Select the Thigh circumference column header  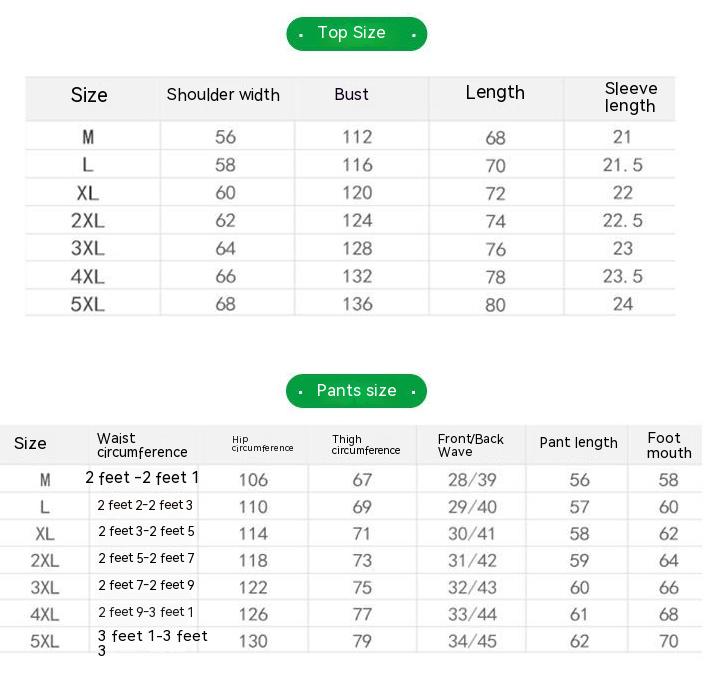[365, 445]
